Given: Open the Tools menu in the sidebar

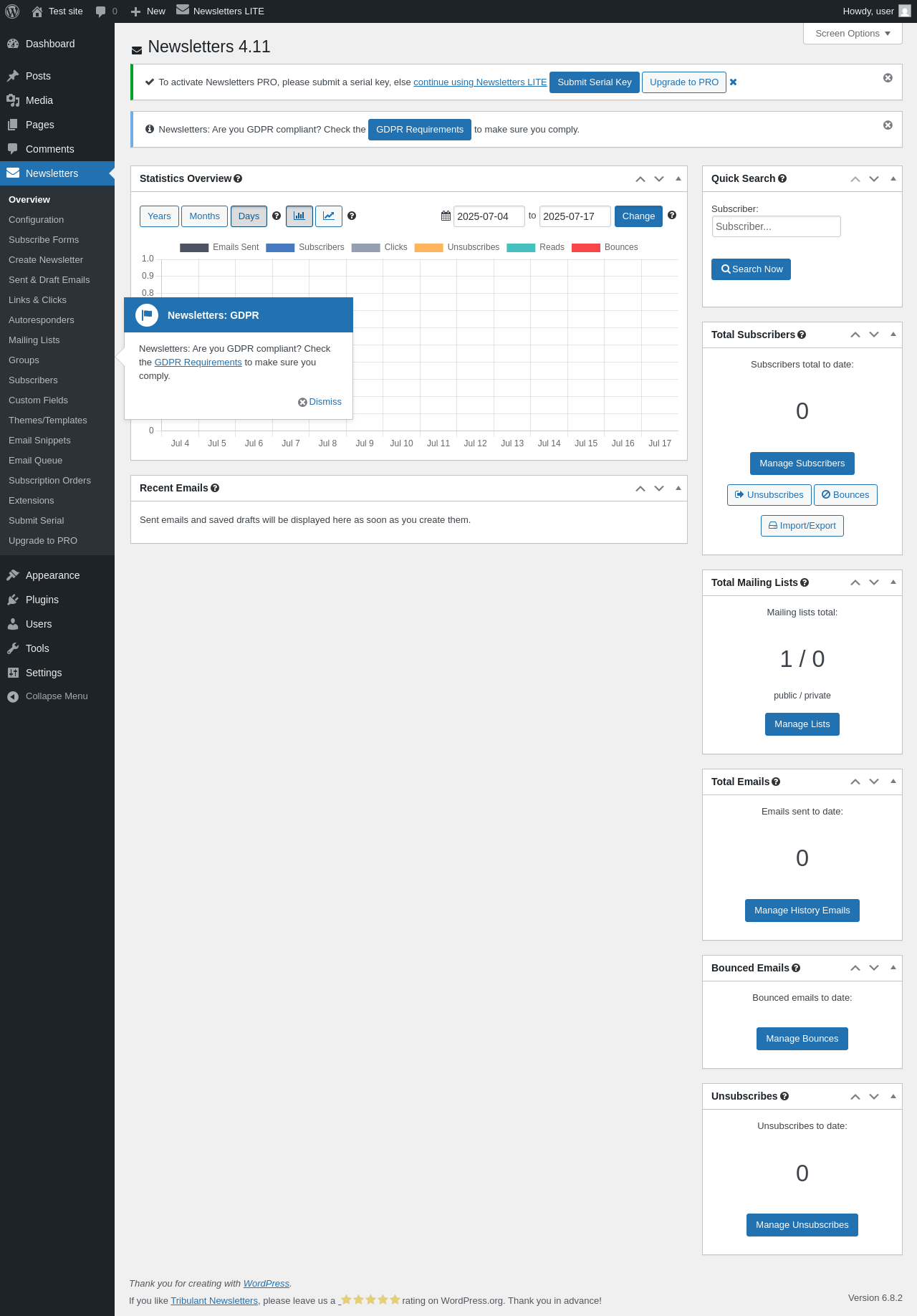Looking at the screenshot, I should [x=57, y=648].
